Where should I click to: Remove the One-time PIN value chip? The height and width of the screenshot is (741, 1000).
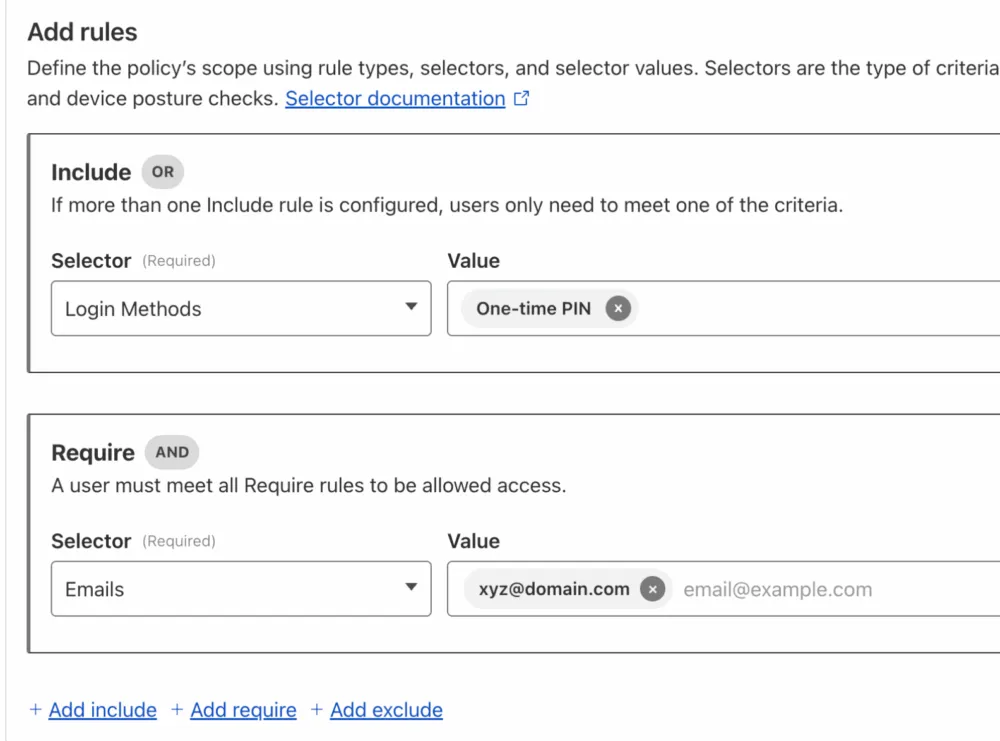pos(617,309)
